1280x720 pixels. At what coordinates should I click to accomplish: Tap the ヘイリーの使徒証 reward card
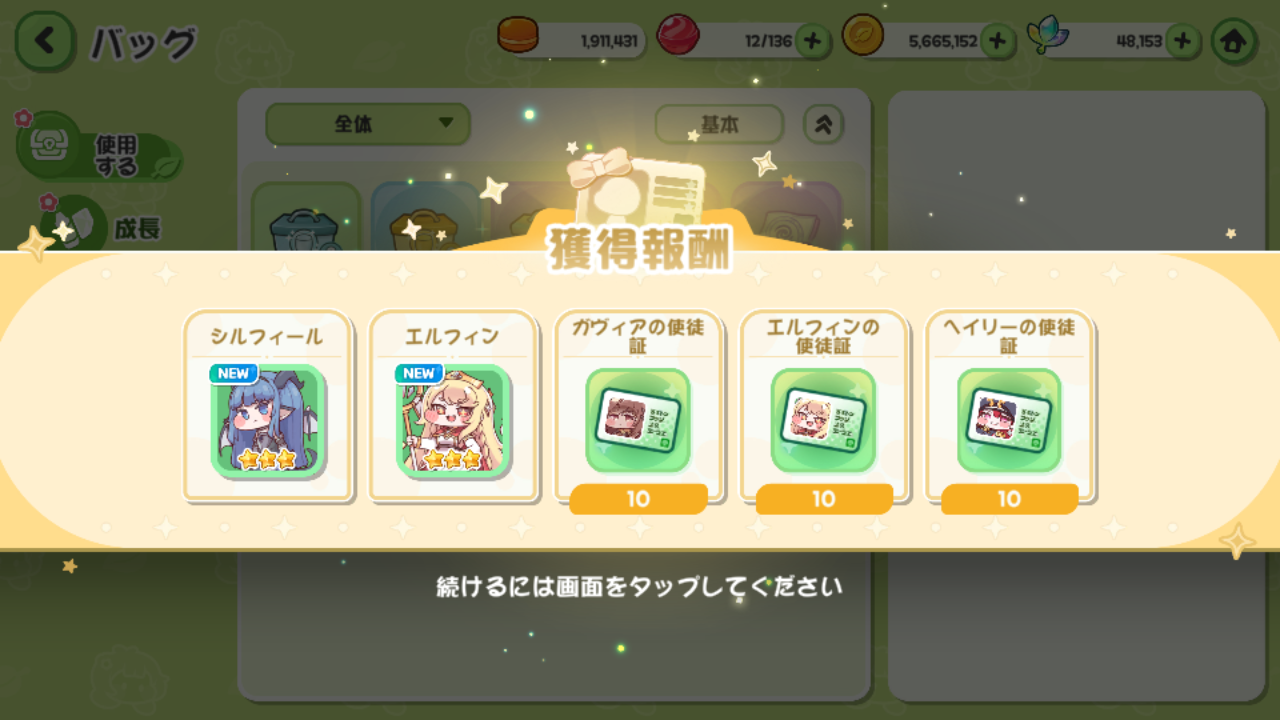(1010, 410)
